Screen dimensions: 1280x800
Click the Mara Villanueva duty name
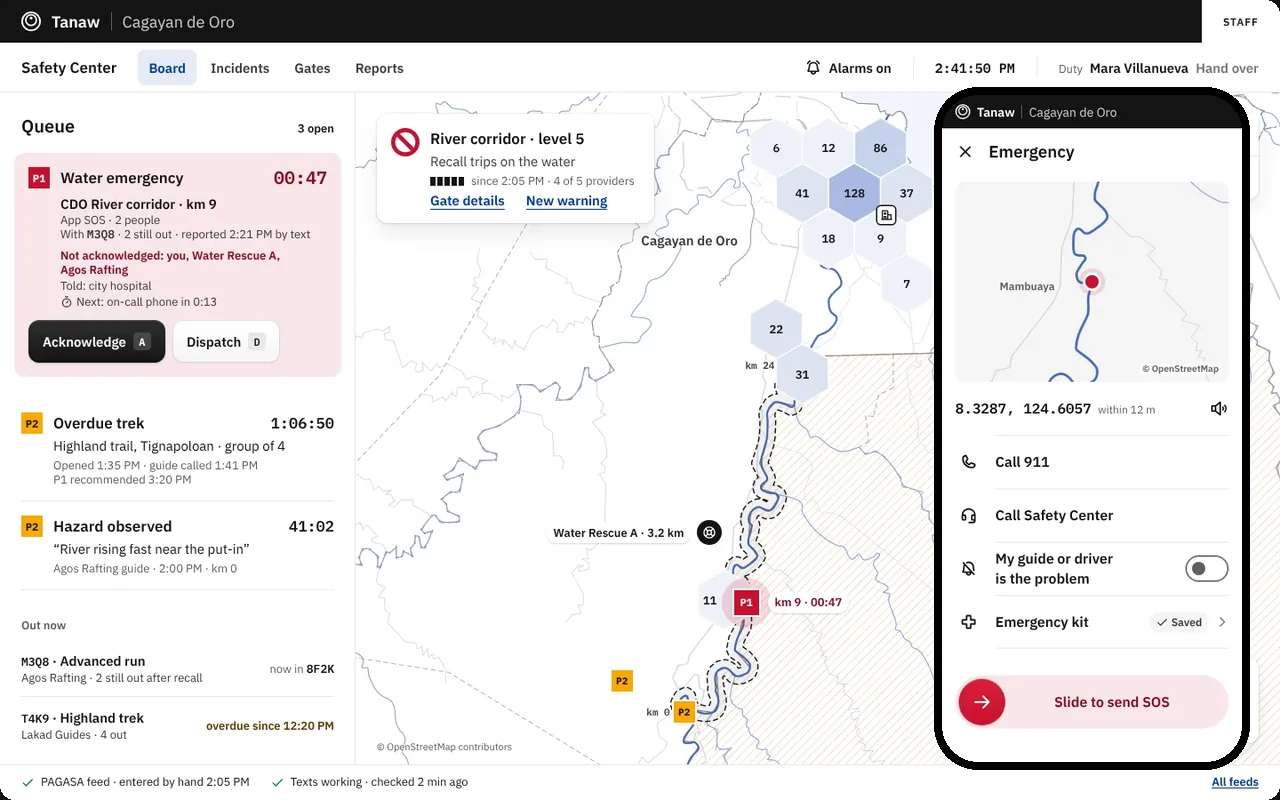1139,68
